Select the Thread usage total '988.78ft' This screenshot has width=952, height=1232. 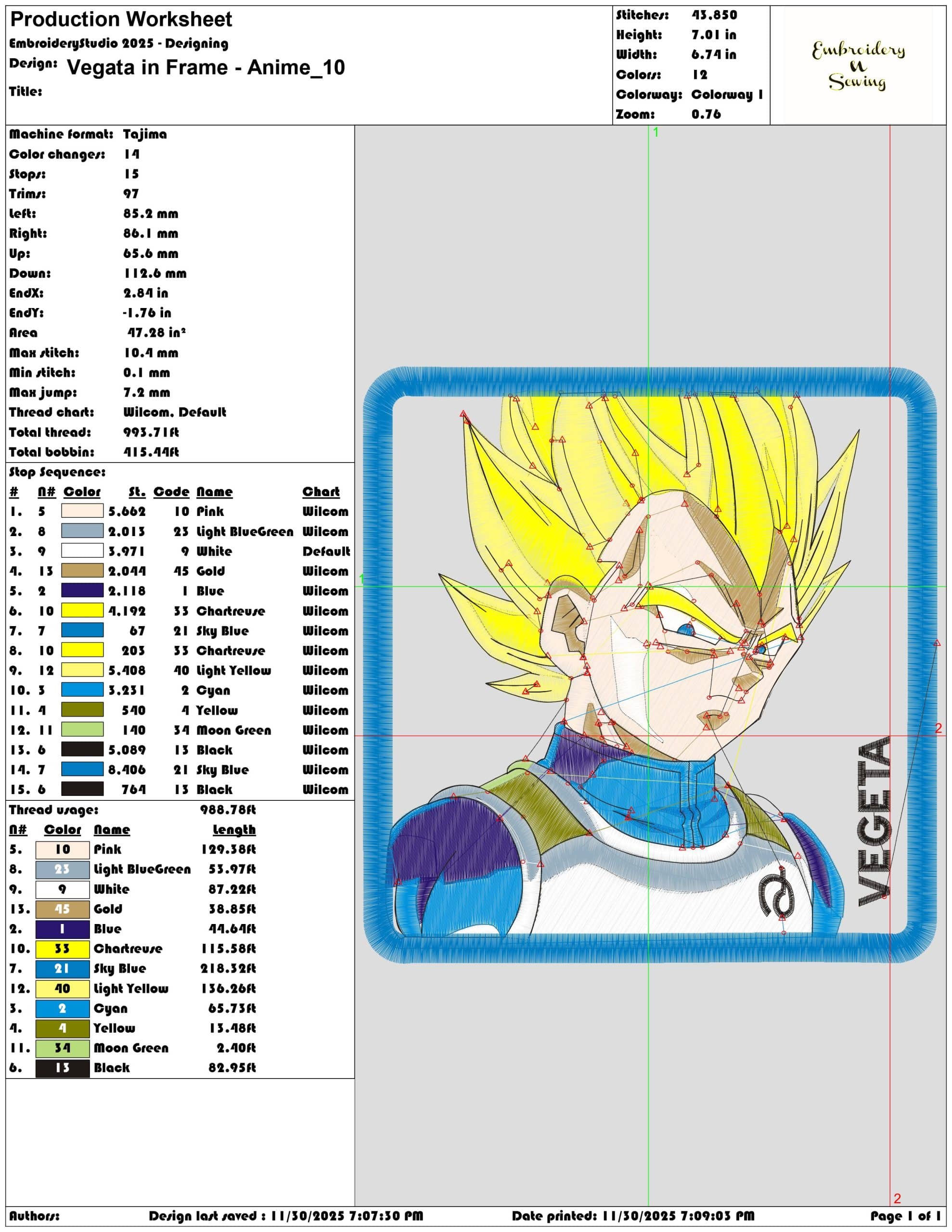pos(228,809)
